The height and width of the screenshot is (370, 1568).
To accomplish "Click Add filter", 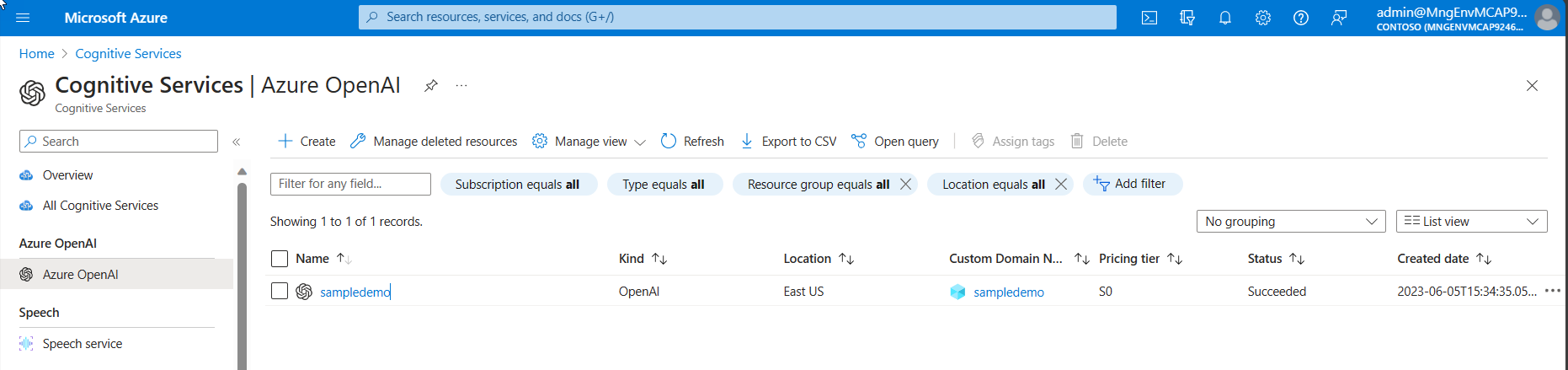I will click(x=1132, y=184).
